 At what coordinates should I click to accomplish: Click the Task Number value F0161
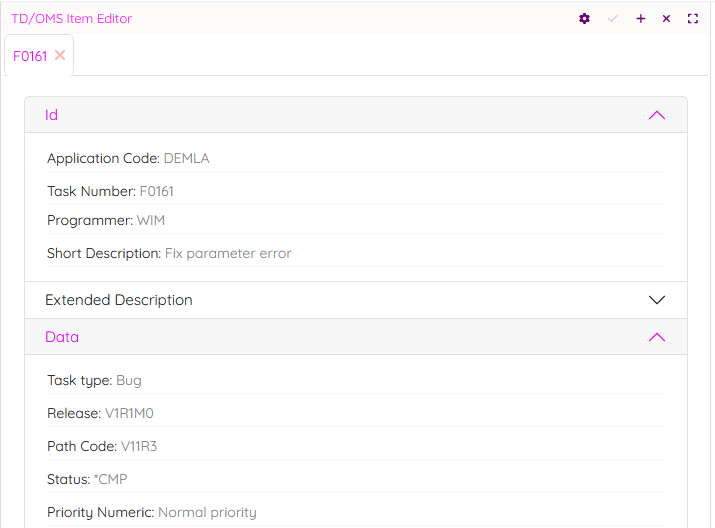[156, 191]
